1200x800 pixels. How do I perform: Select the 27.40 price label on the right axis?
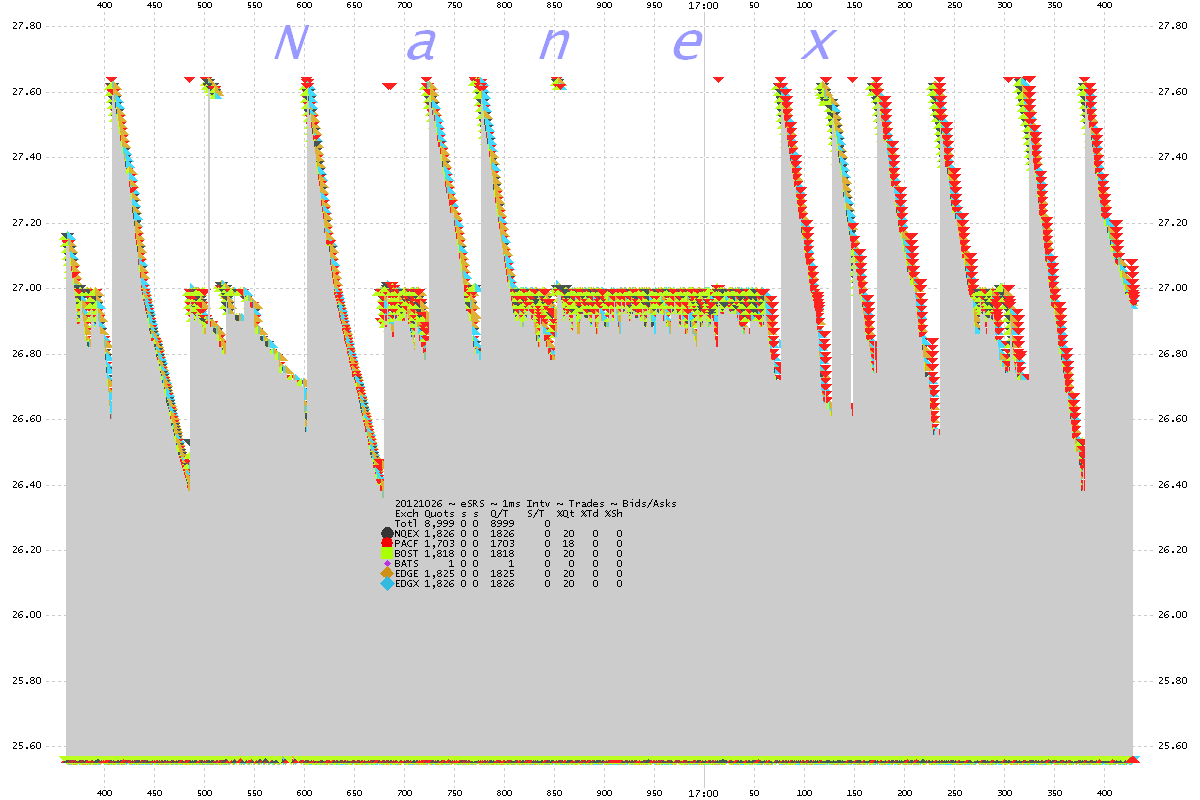pos(1173,157)
